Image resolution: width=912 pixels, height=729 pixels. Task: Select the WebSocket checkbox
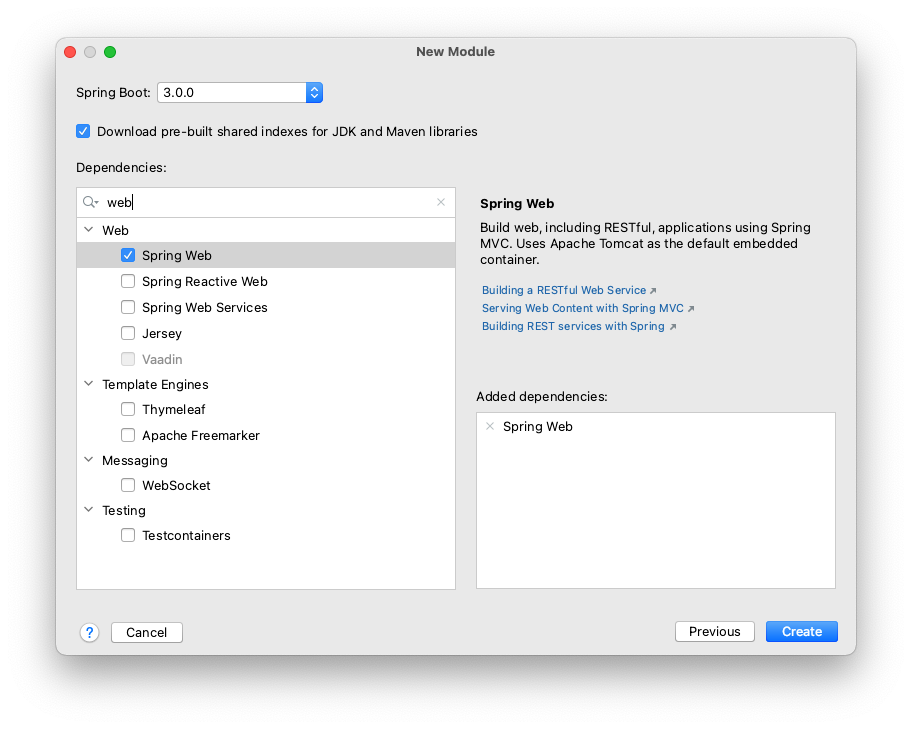click(128, 485)
